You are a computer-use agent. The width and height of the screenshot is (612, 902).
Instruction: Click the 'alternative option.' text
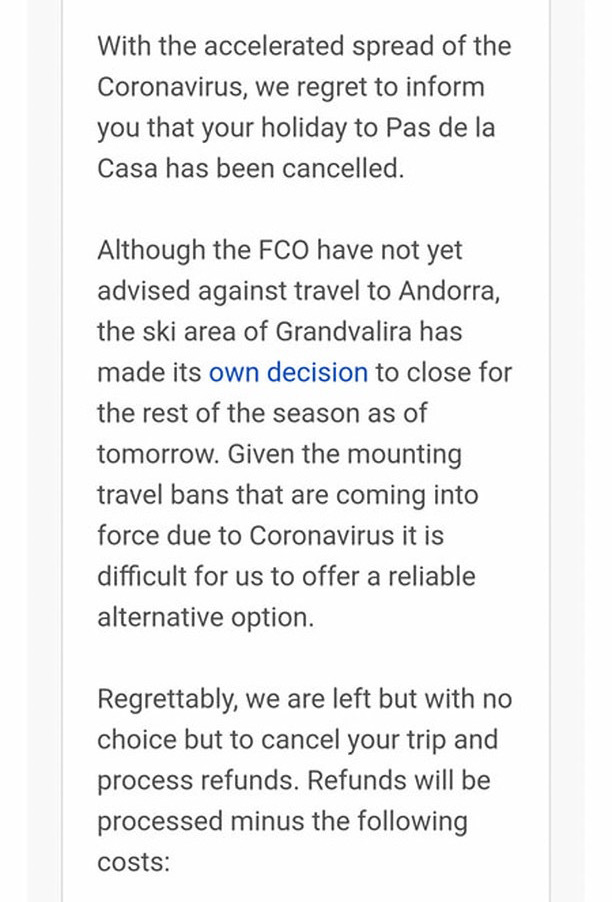point(206,618)
